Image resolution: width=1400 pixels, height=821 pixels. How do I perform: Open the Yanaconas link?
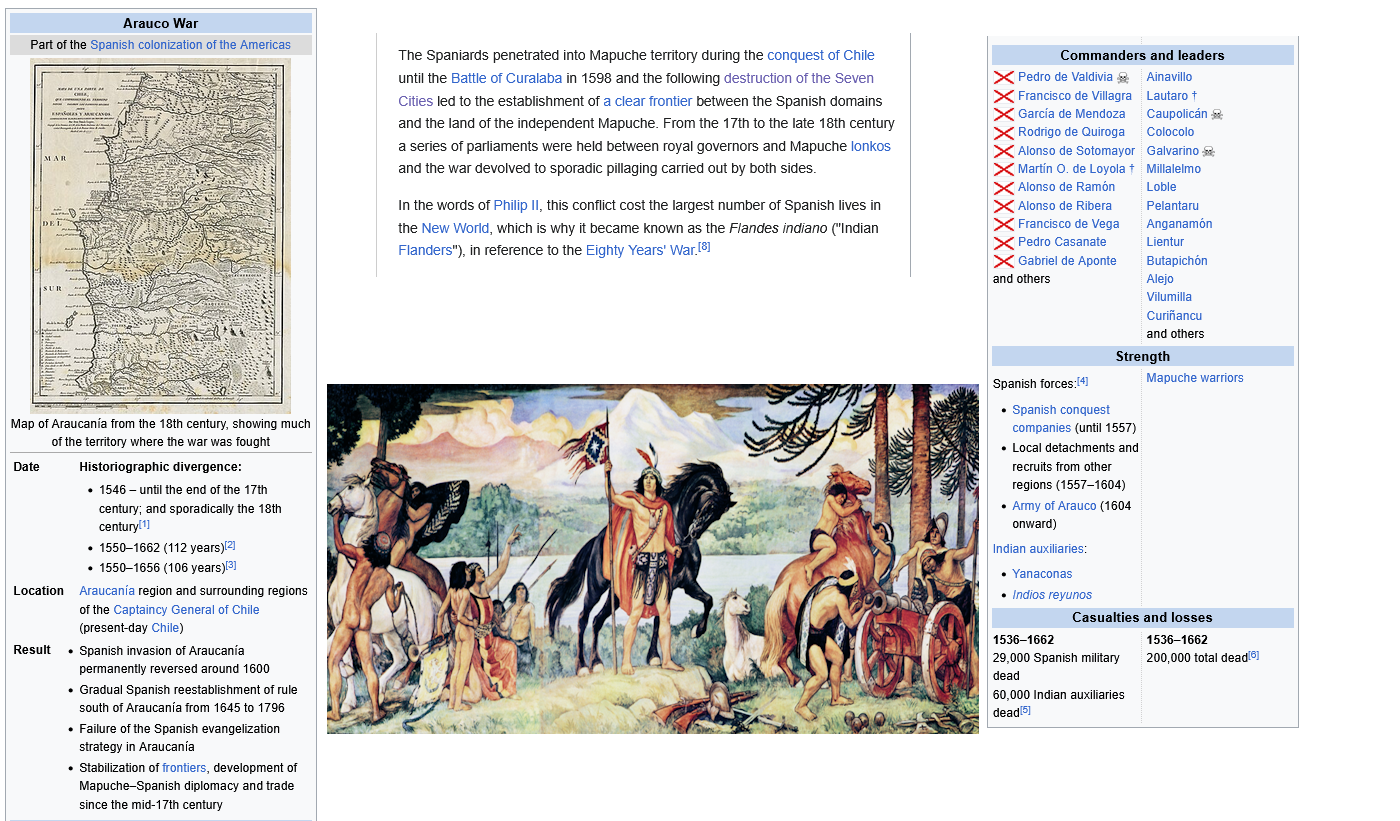[1042, 574]
